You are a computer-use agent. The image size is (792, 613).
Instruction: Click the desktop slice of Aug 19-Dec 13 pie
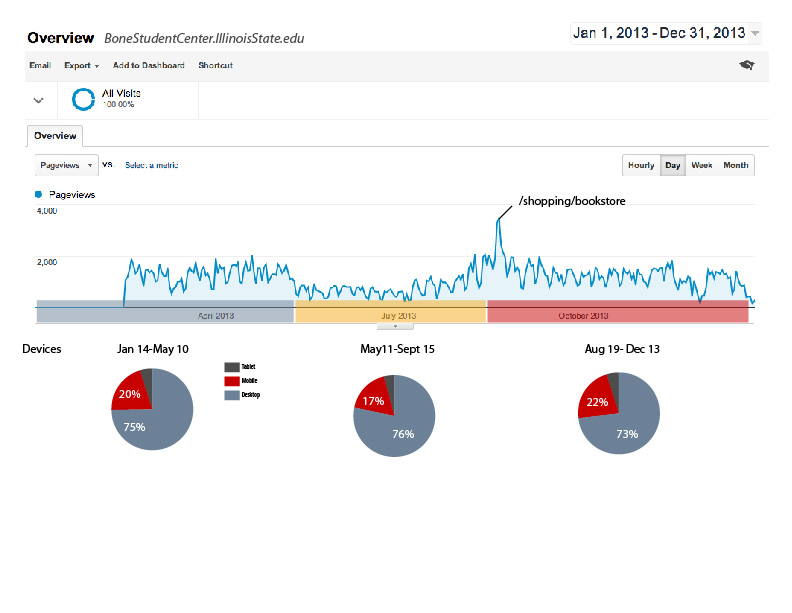tap(630, 425)
